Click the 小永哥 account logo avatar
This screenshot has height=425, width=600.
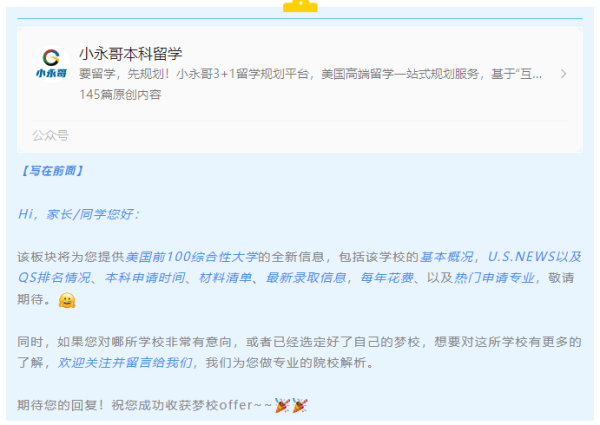coord(51,64)
